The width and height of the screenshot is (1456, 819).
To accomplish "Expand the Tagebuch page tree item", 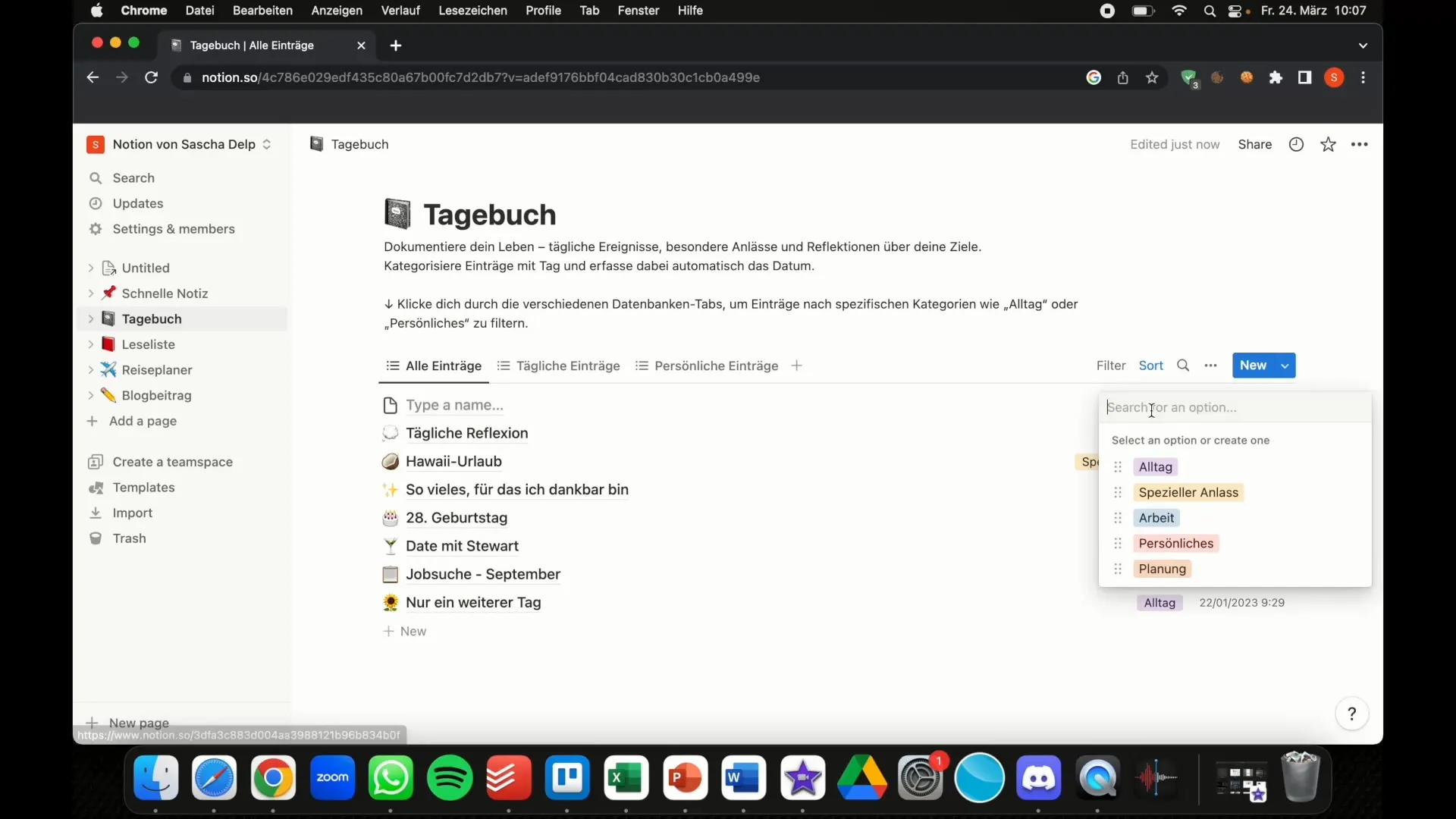I will 90,318.
